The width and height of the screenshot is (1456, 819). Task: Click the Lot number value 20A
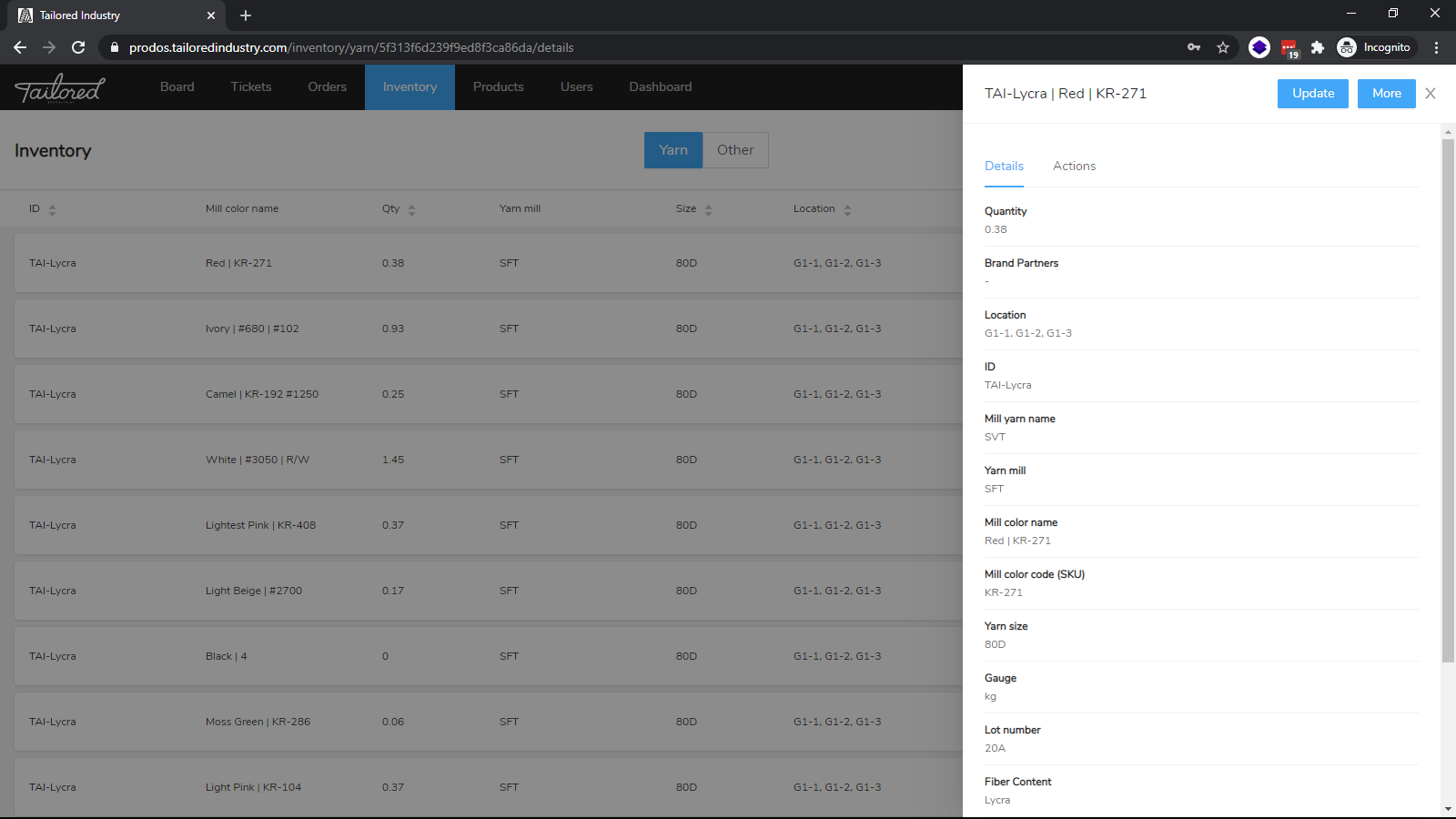995,748
